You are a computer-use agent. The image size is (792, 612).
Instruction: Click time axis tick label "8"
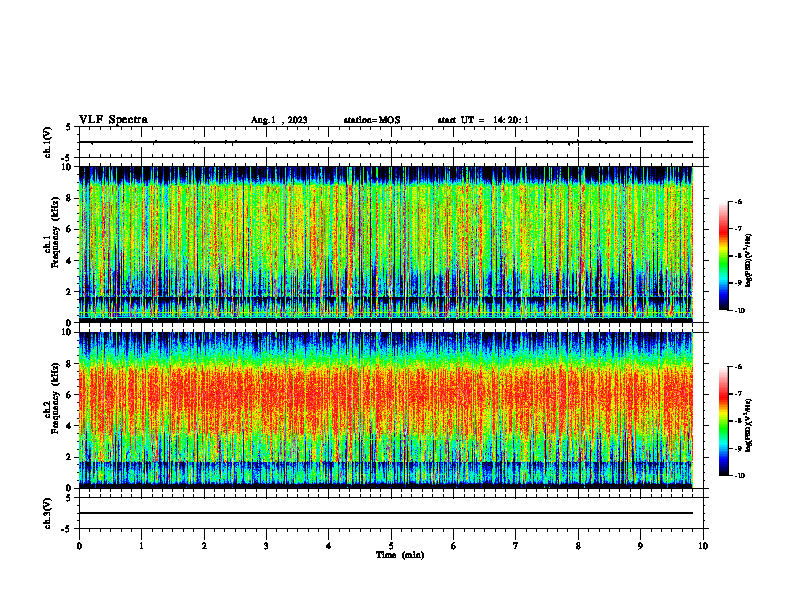click(x=578, y=546)
